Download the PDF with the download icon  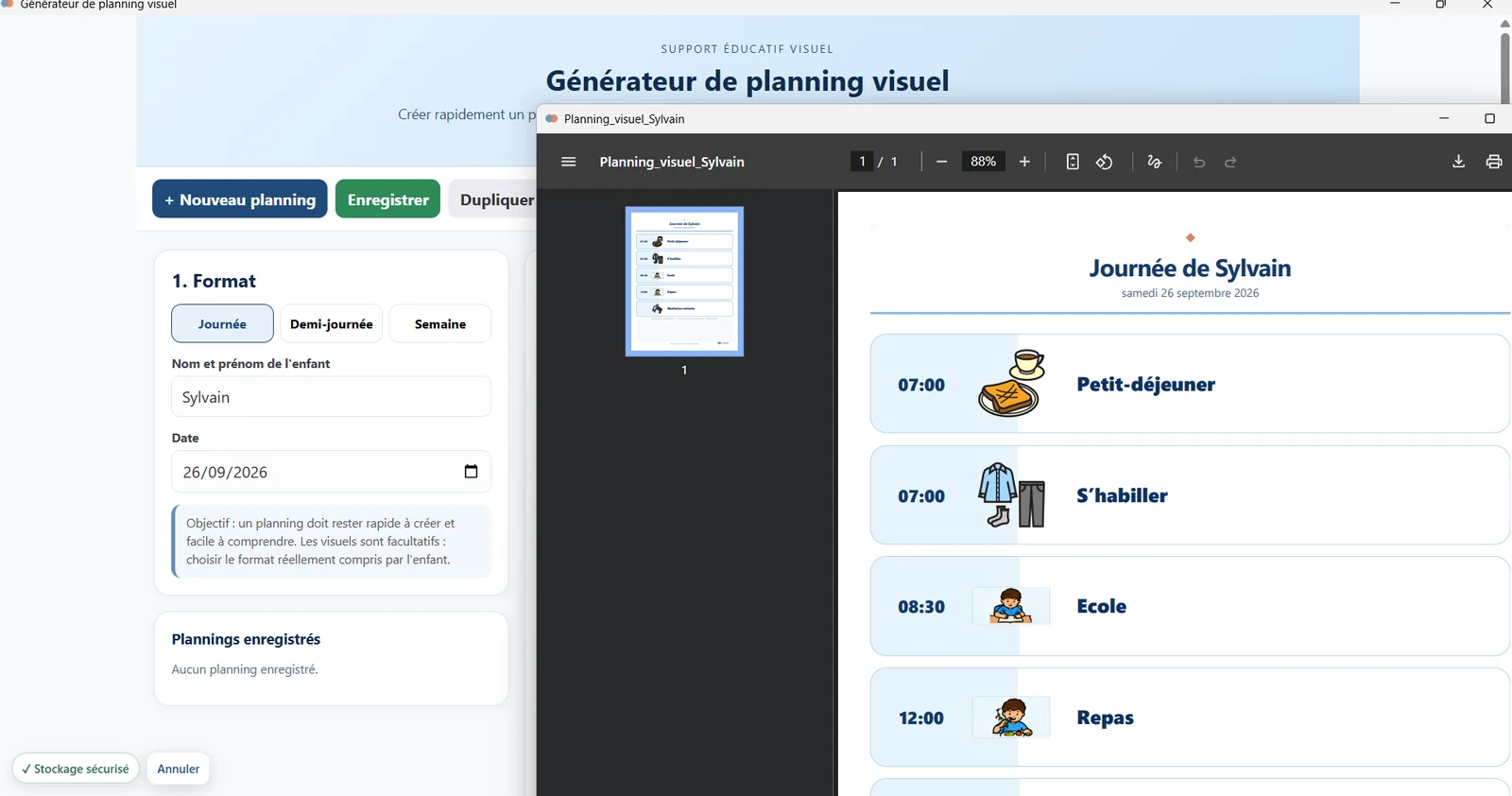click(1458, 162)
